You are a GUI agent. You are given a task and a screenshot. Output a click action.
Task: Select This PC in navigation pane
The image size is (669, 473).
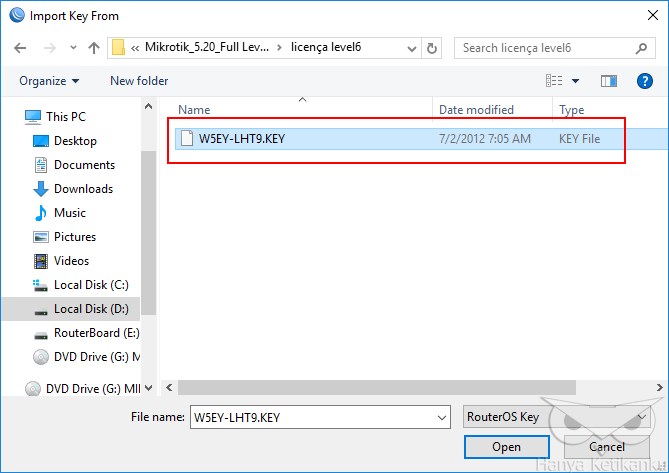66,116
